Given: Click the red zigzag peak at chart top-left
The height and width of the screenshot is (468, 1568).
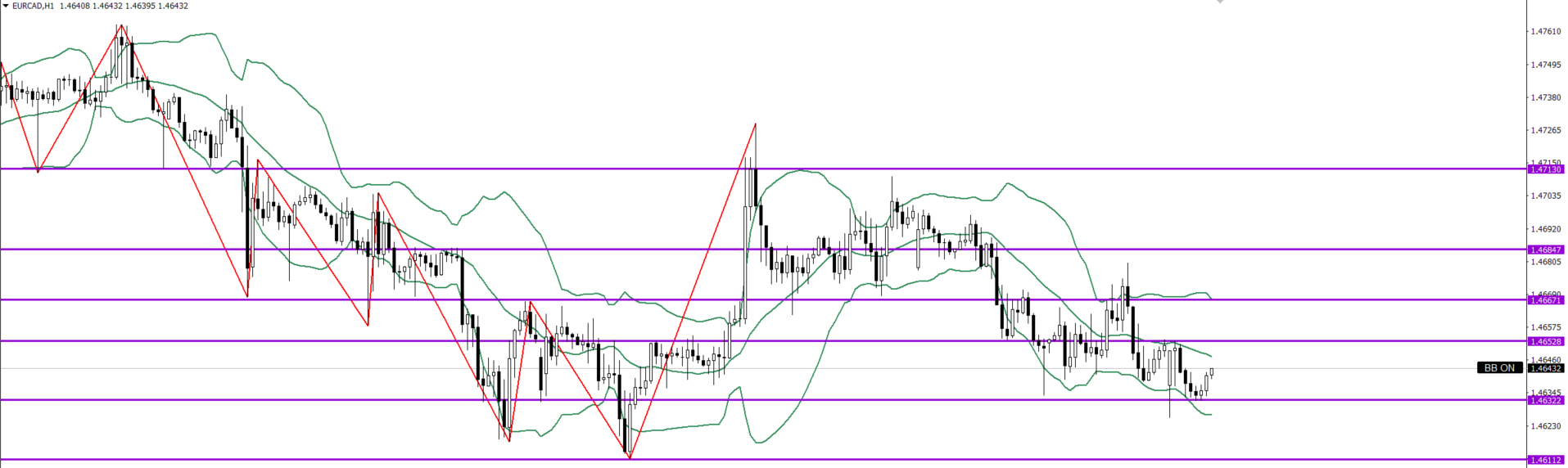Looking at the screenshot, I should [x=121, y=25].
